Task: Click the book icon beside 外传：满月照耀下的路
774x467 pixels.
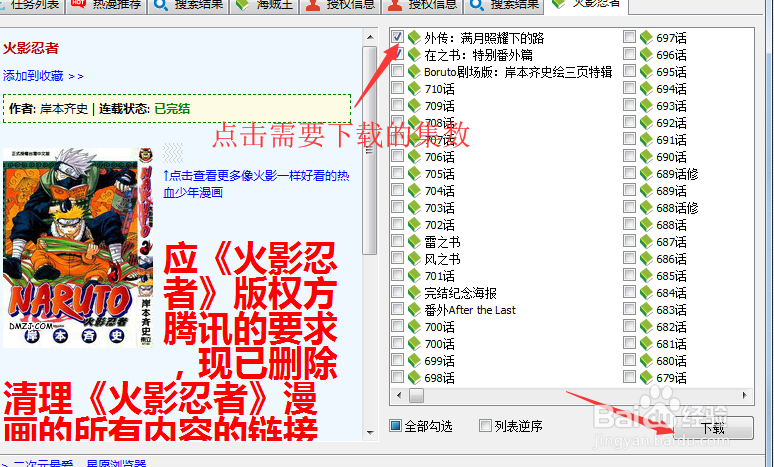Action: (414, 38)
